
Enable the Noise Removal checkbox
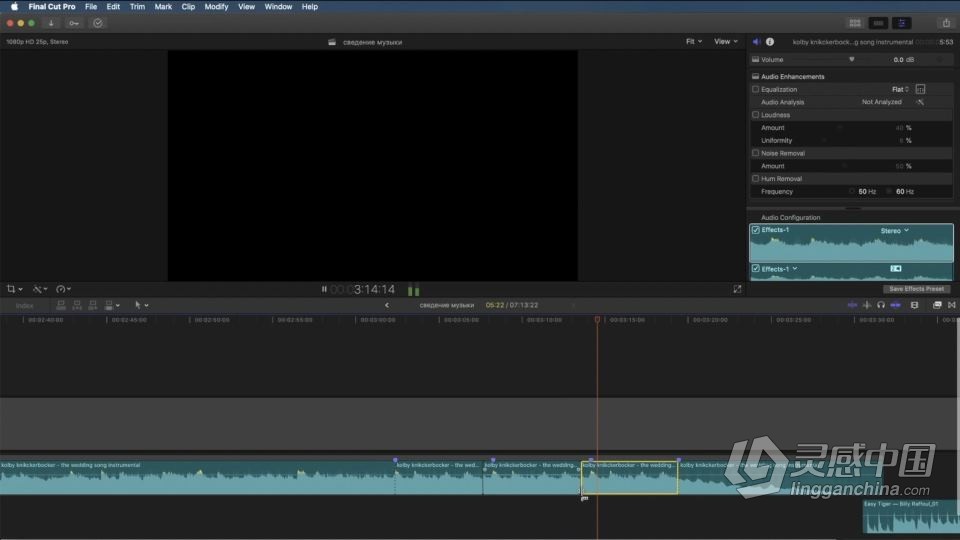756,153
